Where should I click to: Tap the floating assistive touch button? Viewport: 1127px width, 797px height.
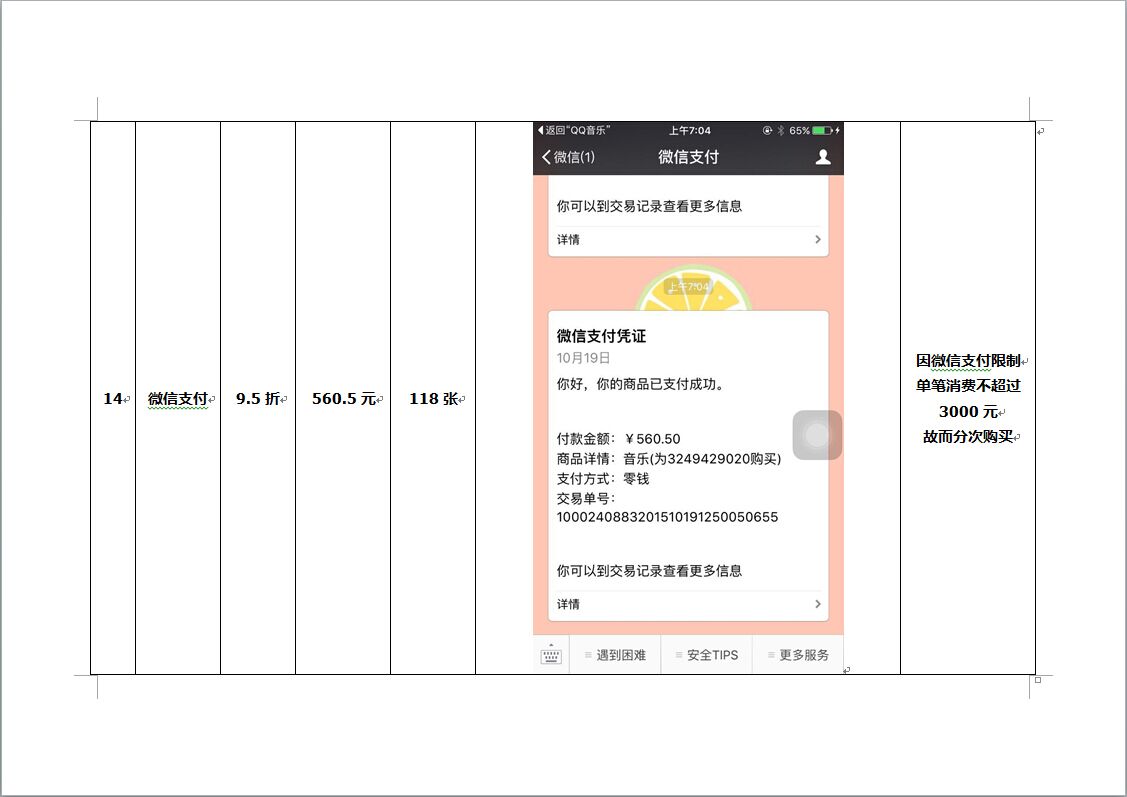817,435
